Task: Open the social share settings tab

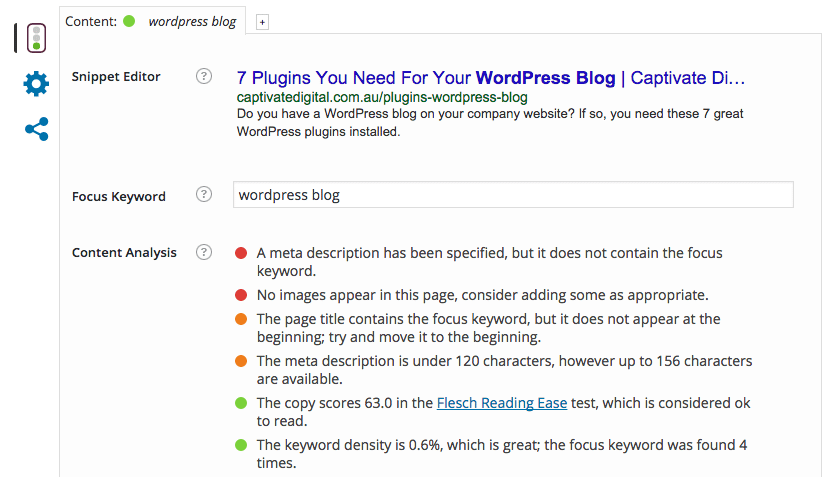Action: pyautogui.click(x=37, y=129)
